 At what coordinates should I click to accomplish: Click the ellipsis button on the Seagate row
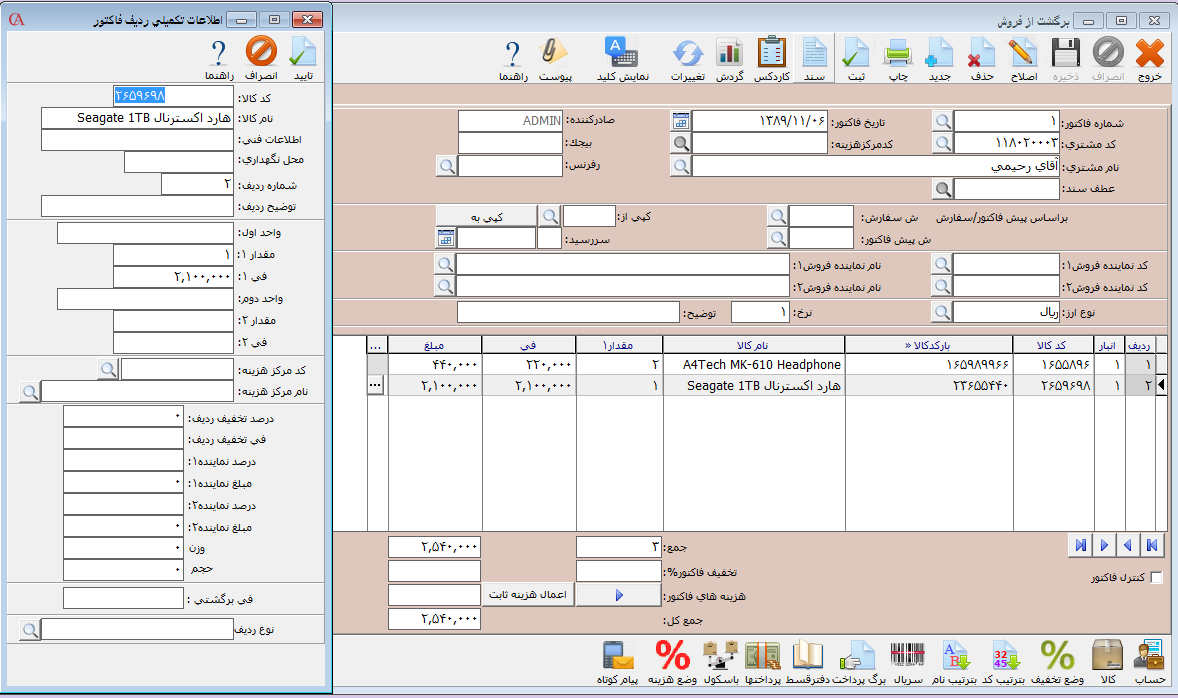pos(376,385)
